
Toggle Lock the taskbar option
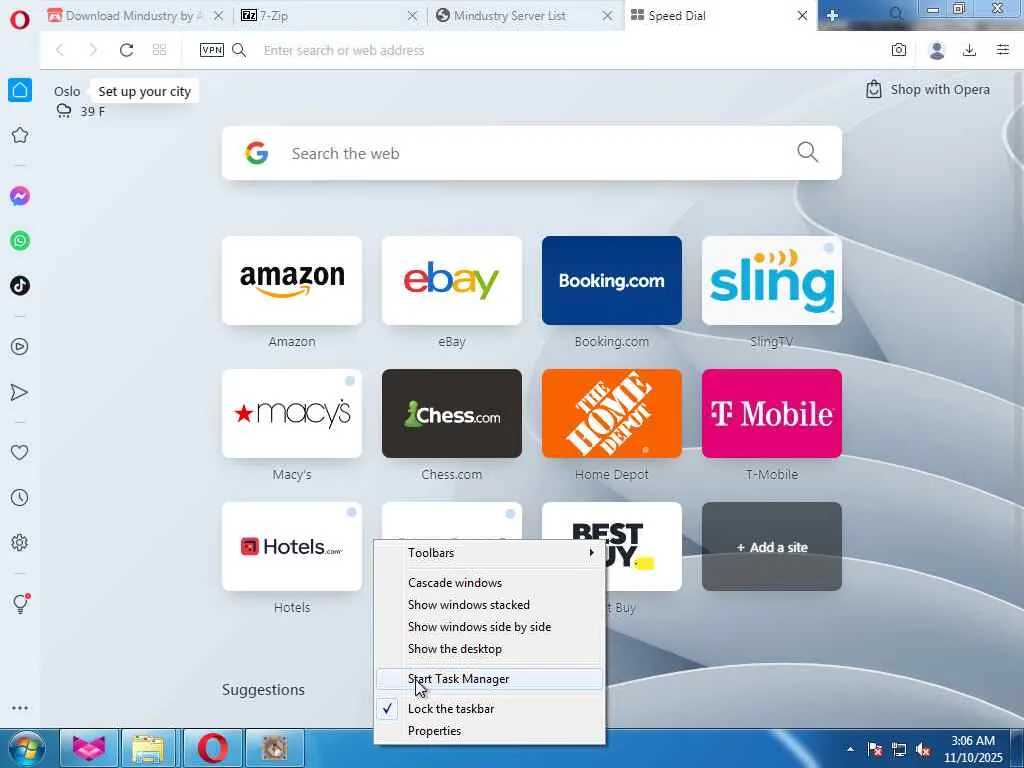point(489,709)
